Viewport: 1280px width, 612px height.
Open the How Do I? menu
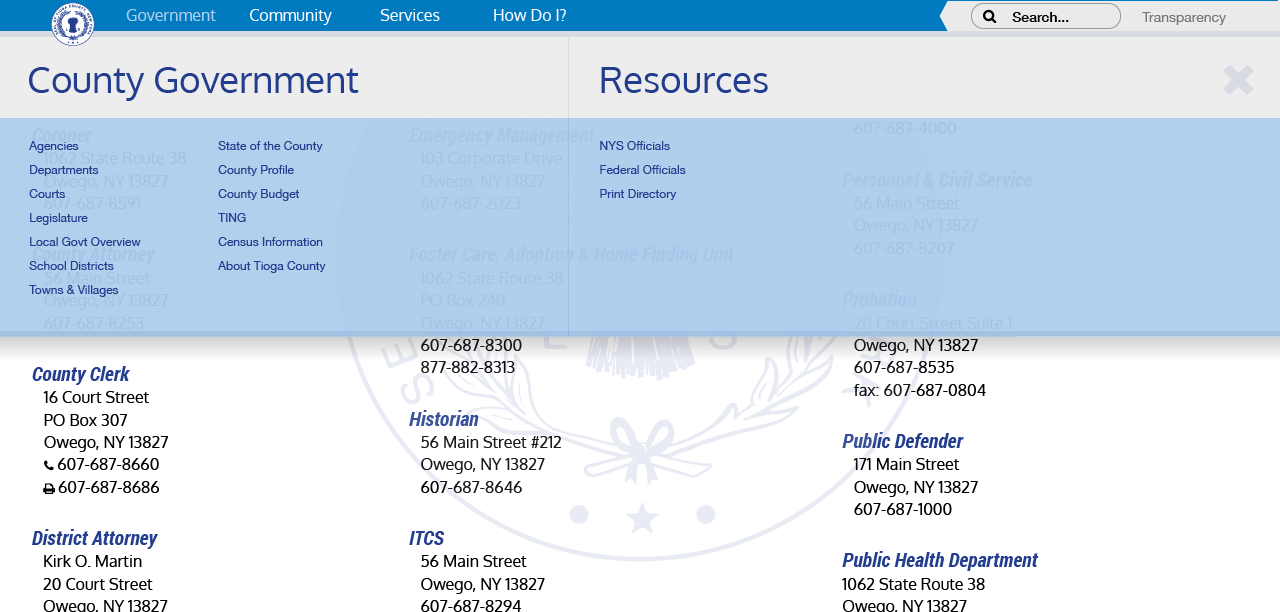point(530,15)
